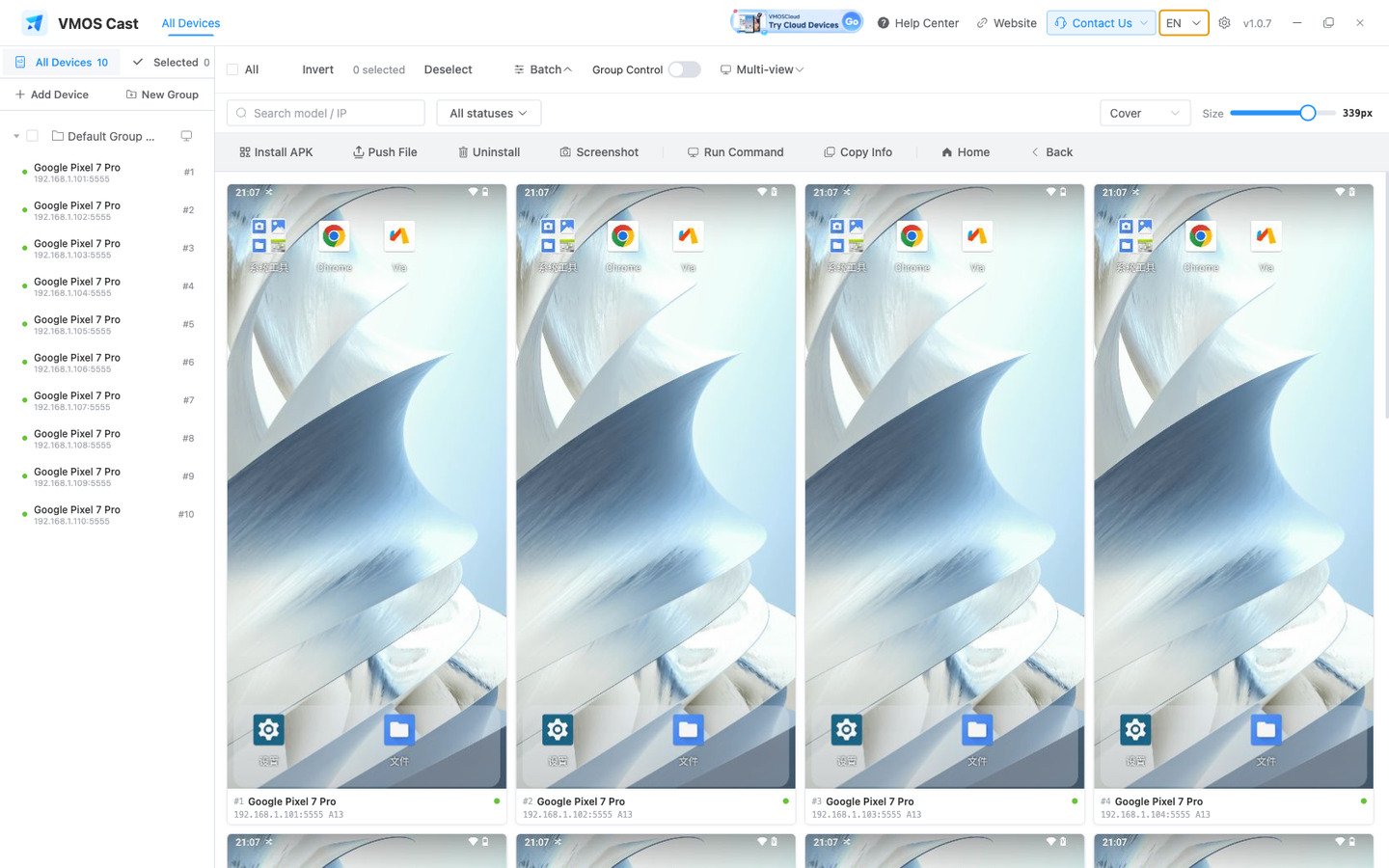1389x868 pixels.
Task: Select device #2 at 192.168.1.102:5555
Action: coord(107,210)
